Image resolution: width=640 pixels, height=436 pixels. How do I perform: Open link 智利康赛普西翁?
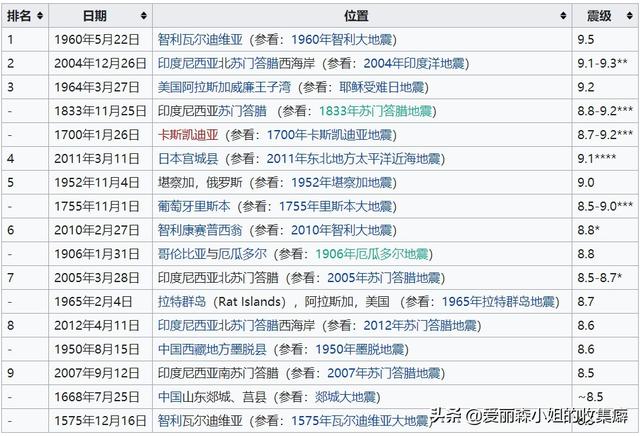tap(200, 230)
